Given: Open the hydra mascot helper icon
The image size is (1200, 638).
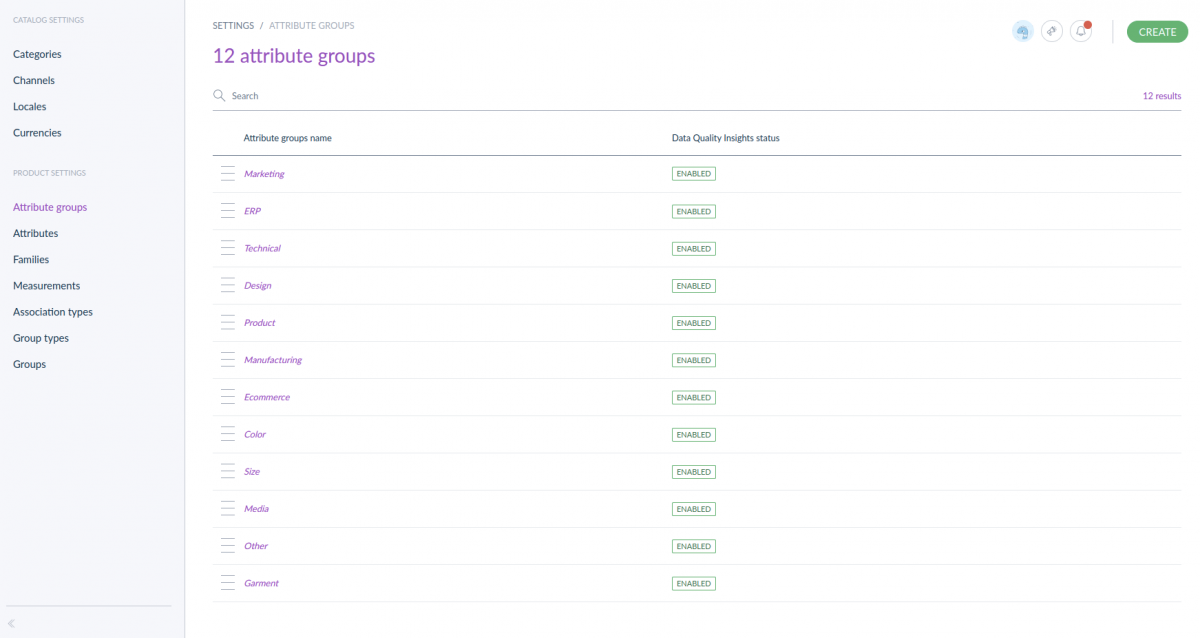Looking at the screenshot, I should tap(1023, 32).
